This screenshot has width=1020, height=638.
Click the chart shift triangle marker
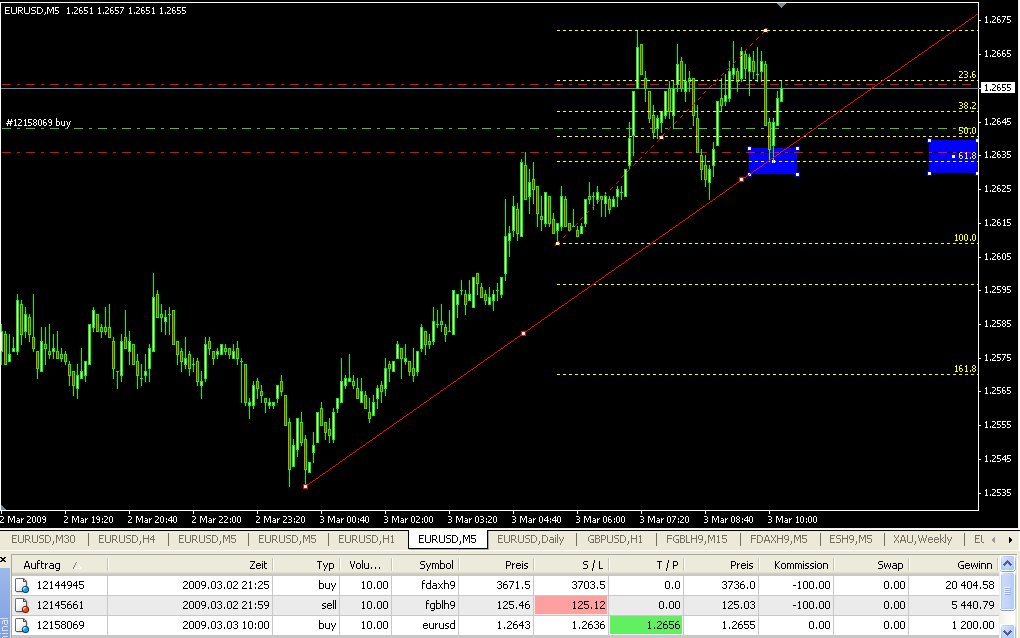[x=781, y=5]
